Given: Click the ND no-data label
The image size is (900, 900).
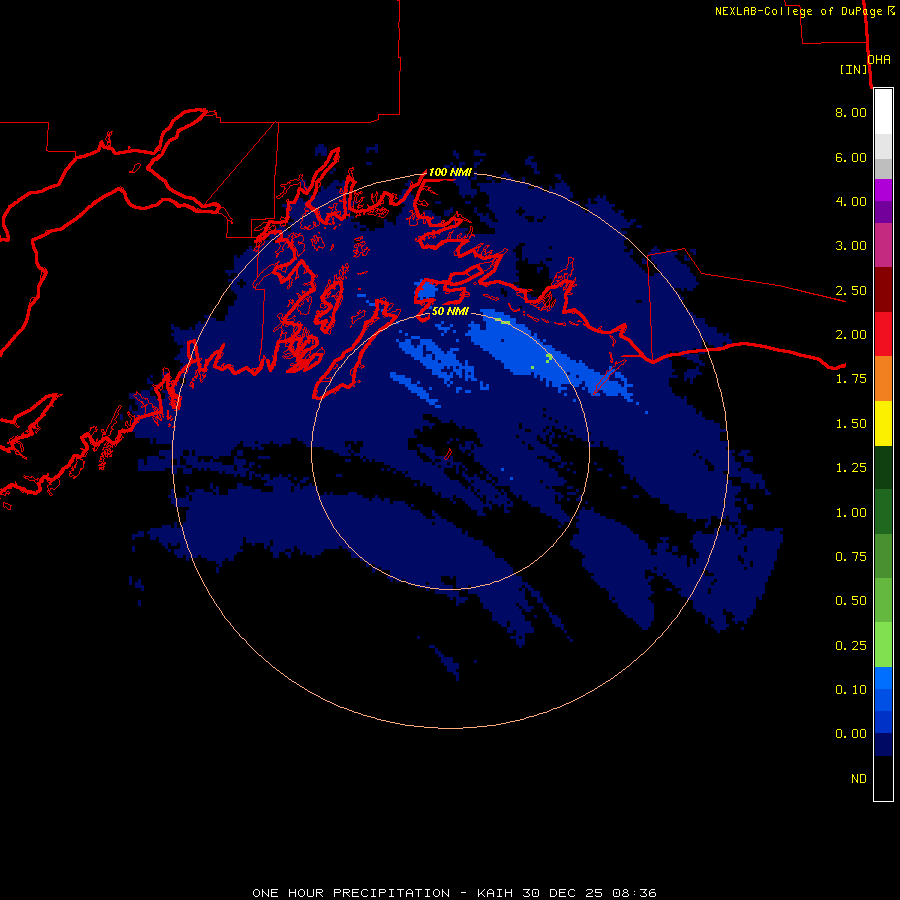Looking at the screenshot, I should [859, 779].
